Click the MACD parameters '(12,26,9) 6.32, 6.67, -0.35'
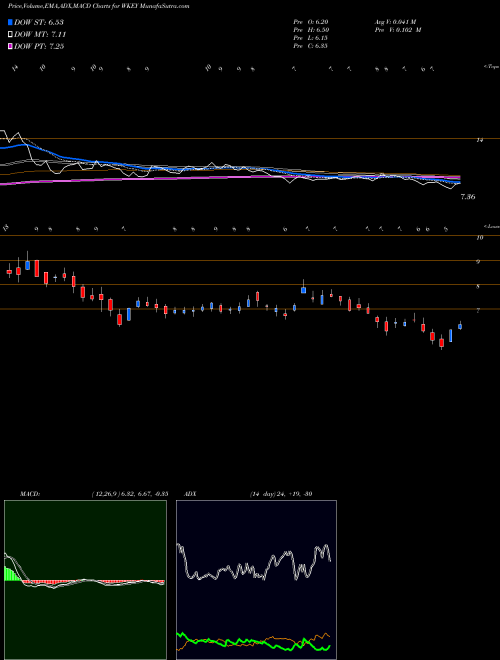Image resolution: width=500 pixels, height=660 pixels. 130,494
